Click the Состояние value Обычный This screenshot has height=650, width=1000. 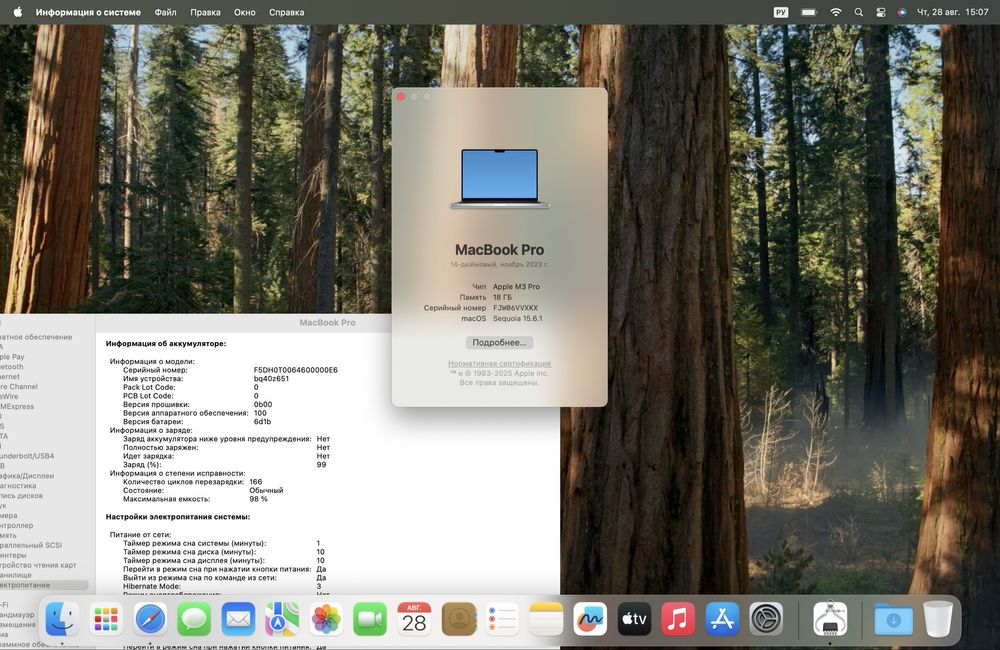click(266, 491)
